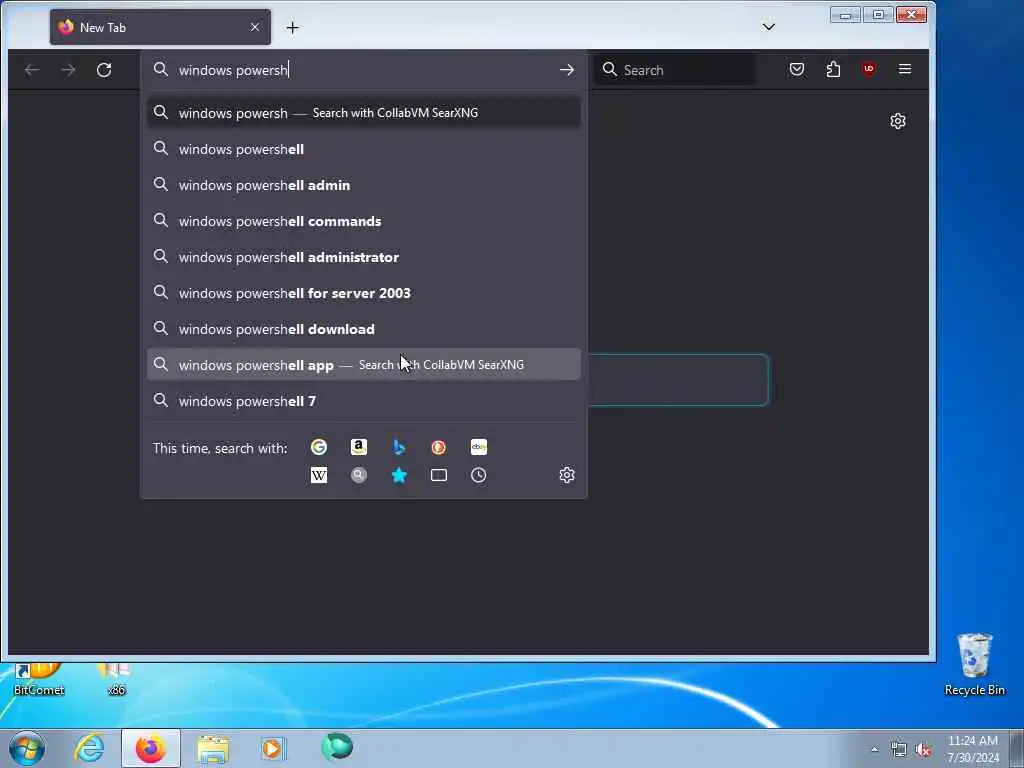Open the network tray icon
The height and width of the screenshot is (768, 1024).
coord(899,750)
